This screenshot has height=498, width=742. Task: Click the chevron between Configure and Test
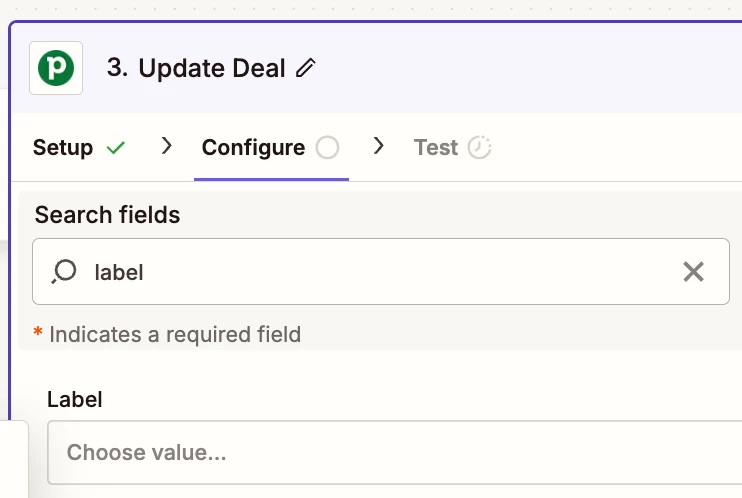(378, 146)
